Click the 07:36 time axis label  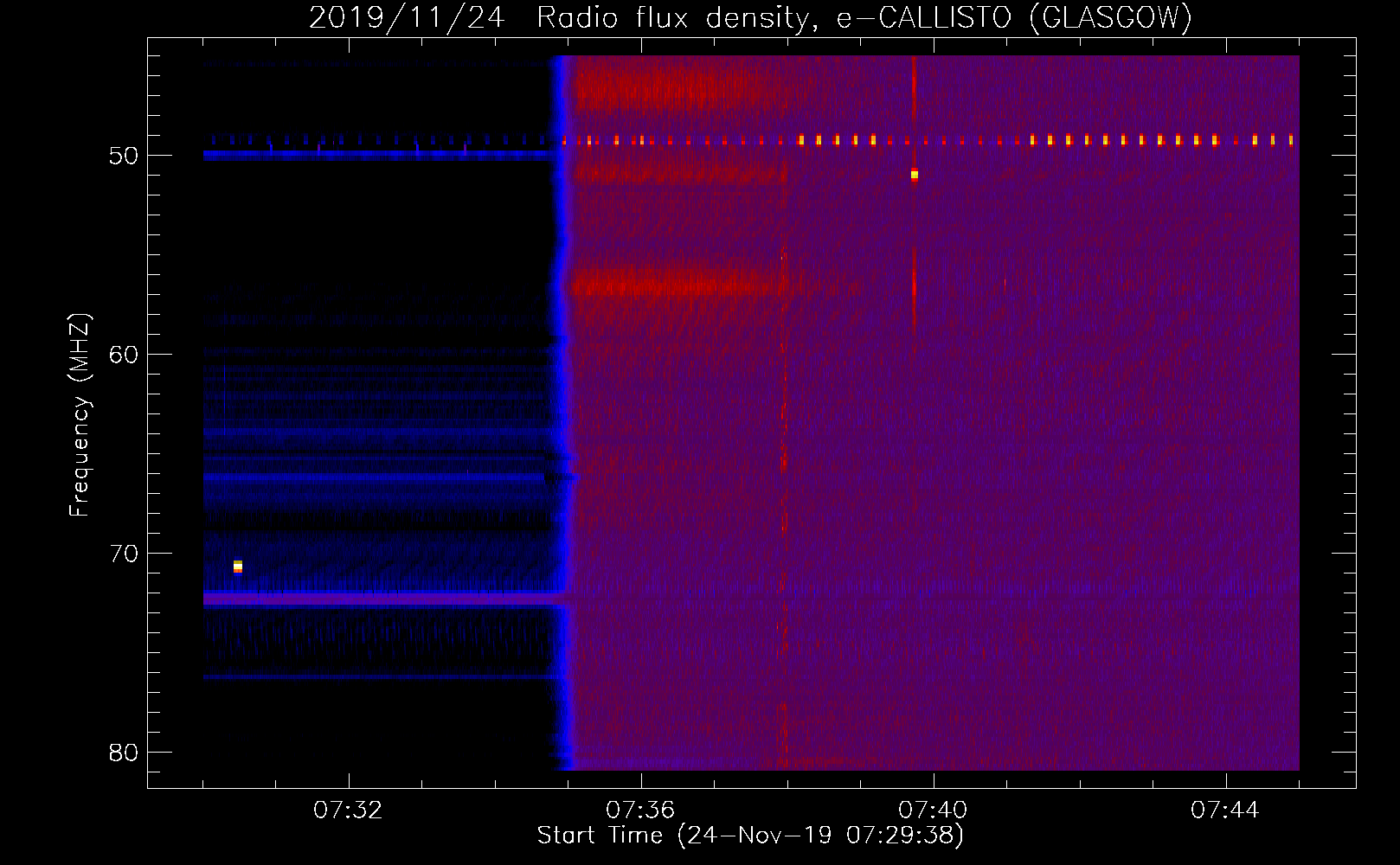tap(640, 811)
